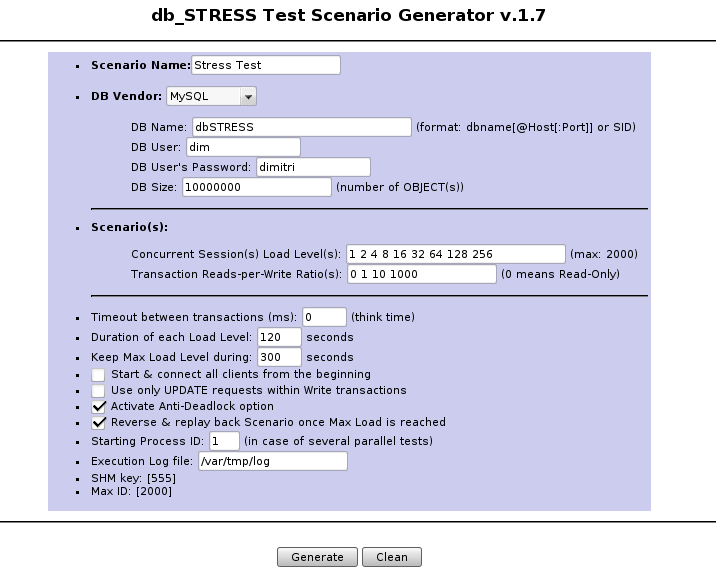
Task: Click into the DB User field
Action: pyautogui.click(x=243, y=147)
